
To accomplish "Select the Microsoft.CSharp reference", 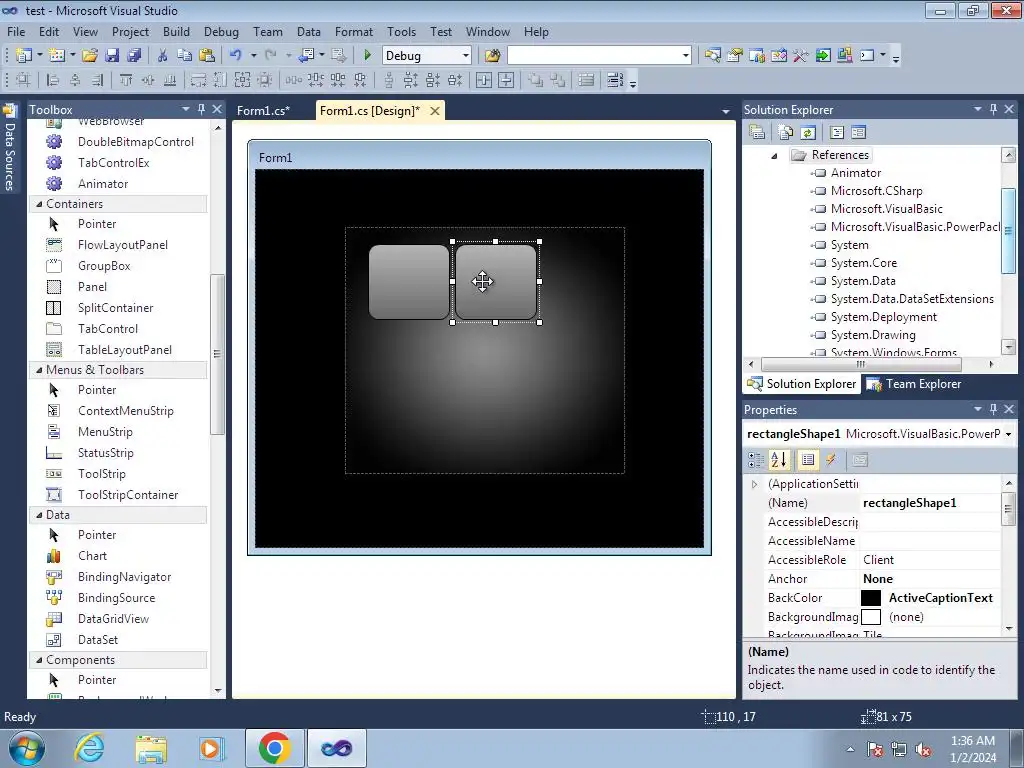I will click(876, 191).
